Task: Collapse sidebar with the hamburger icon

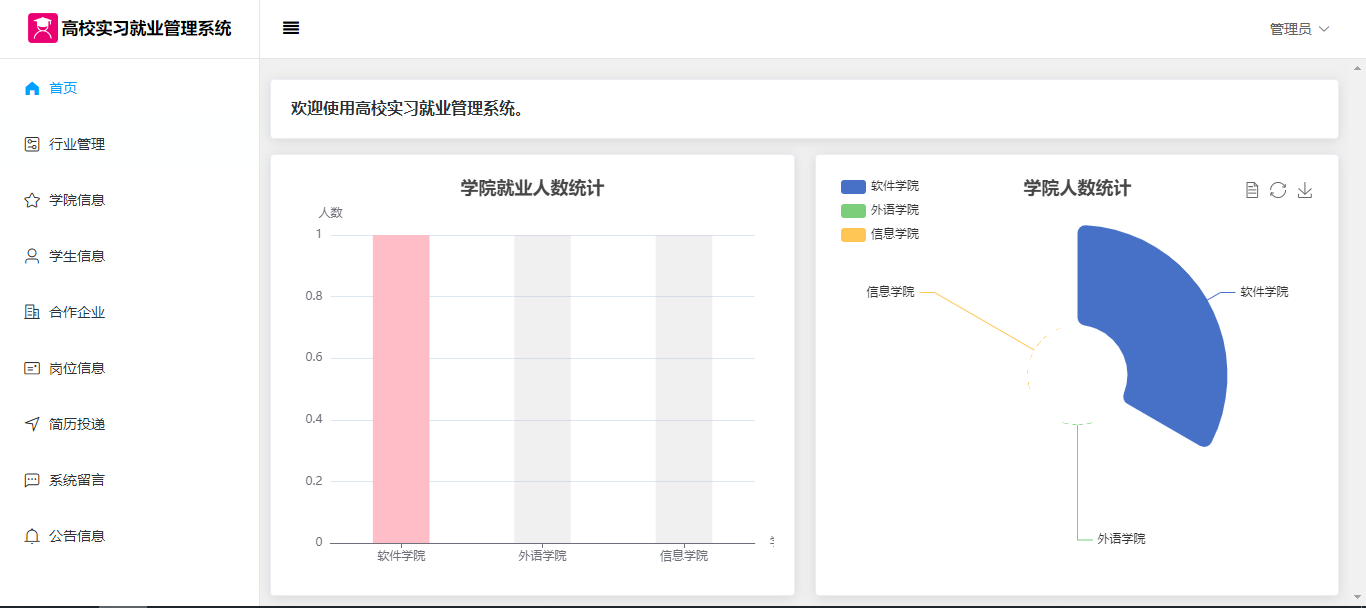Action: pos(291,28)
